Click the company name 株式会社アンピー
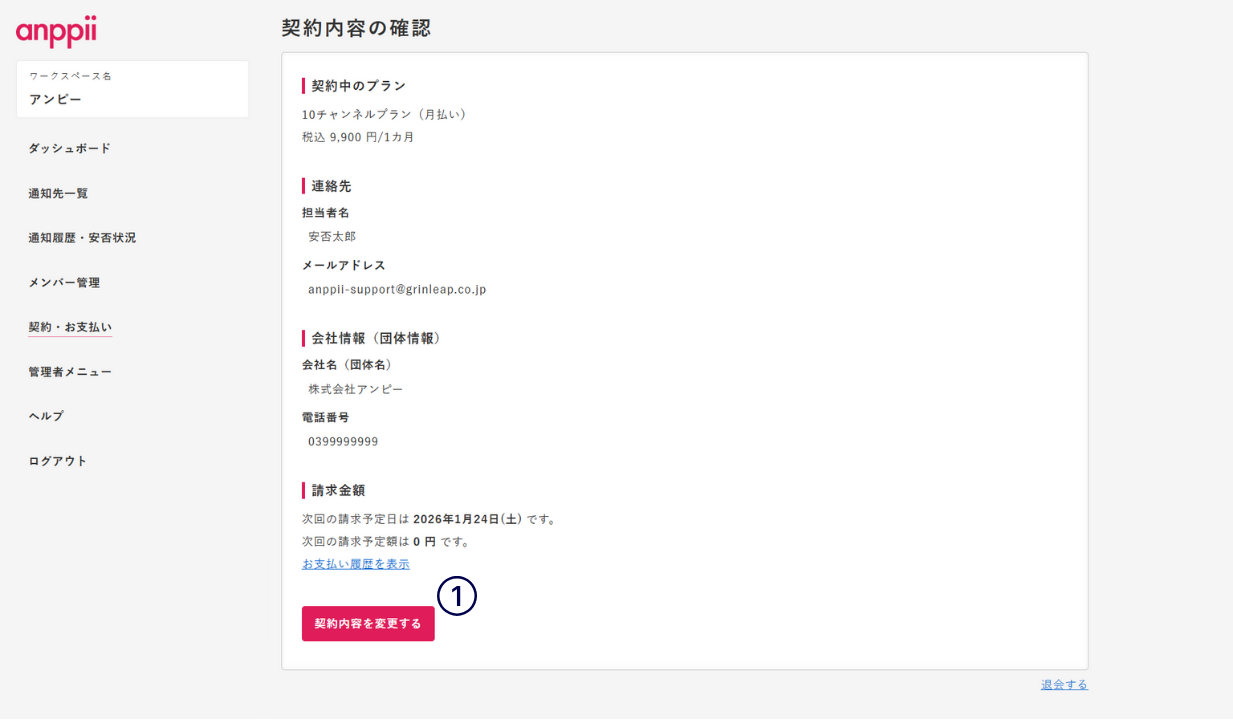The width and height of the screenshot is (1233, 720). pos(355,389)
